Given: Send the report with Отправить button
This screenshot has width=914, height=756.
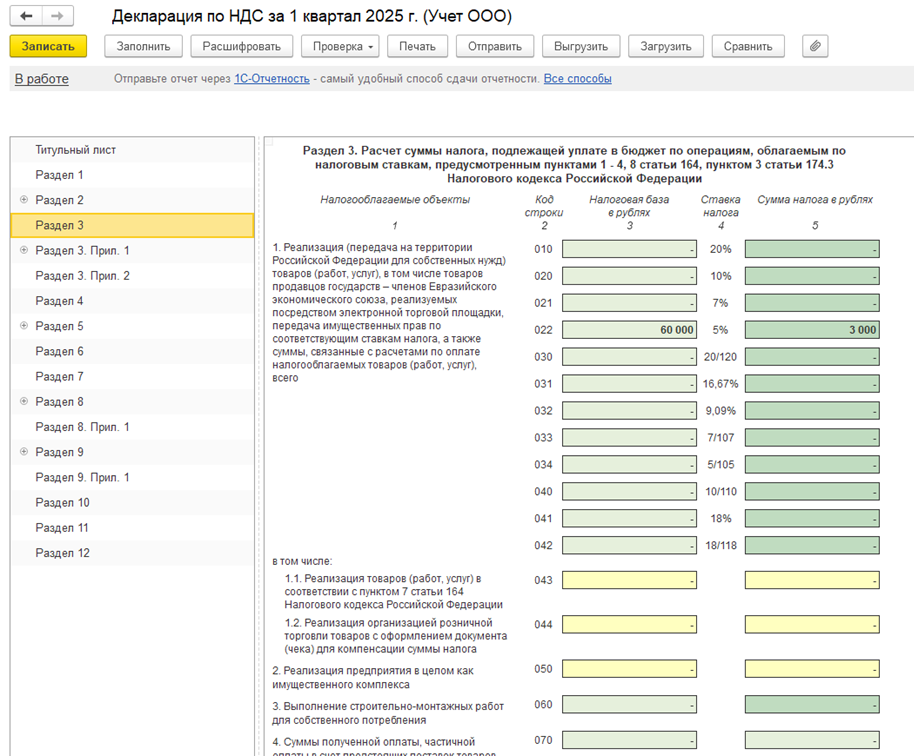Looking at the screenshot, I should 494,46.
